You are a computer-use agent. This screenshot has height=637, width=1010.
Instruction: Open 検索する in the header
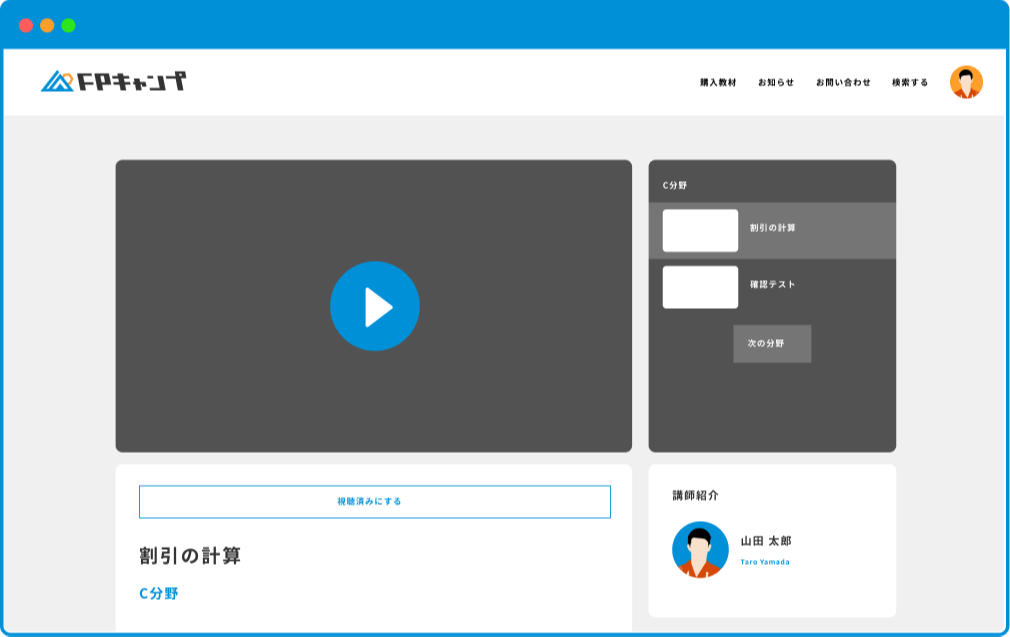910,82
